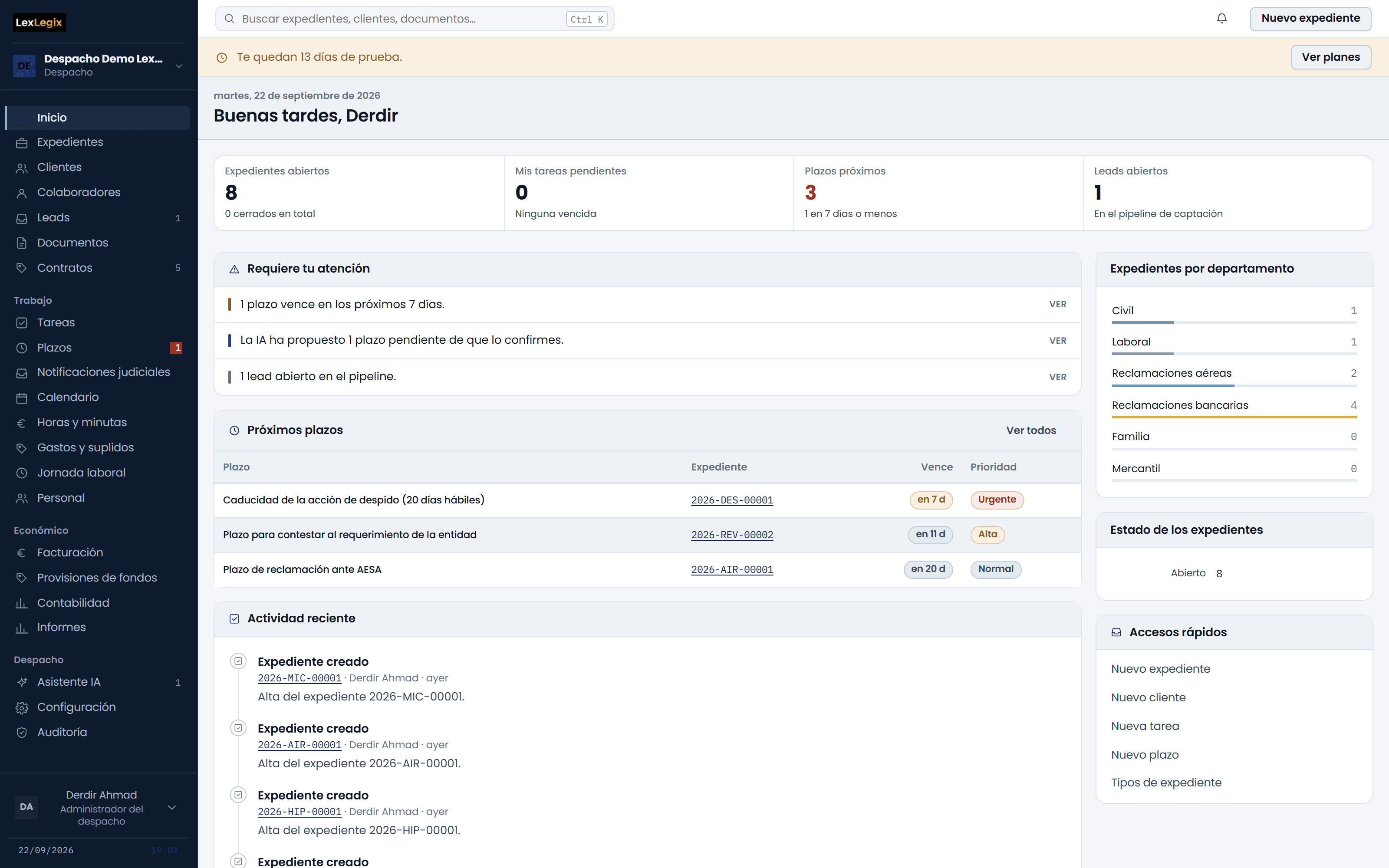Open expediente 2026-DES-00001 link

[x=732, y=500]
